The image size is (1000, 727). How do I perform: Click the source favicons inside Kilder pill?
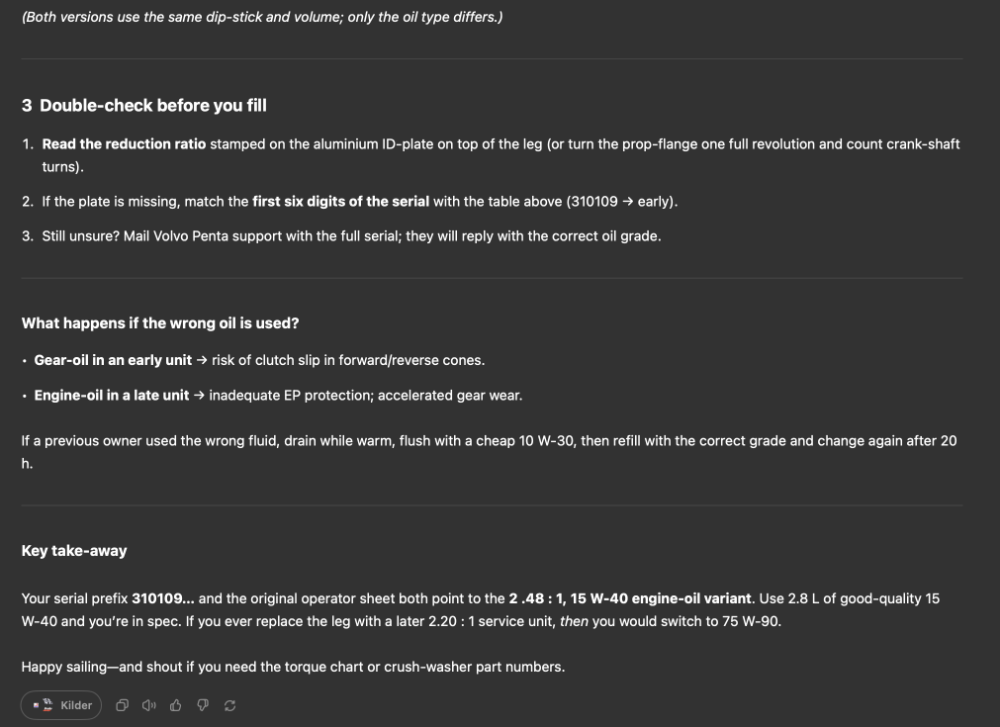click(43, 705)
